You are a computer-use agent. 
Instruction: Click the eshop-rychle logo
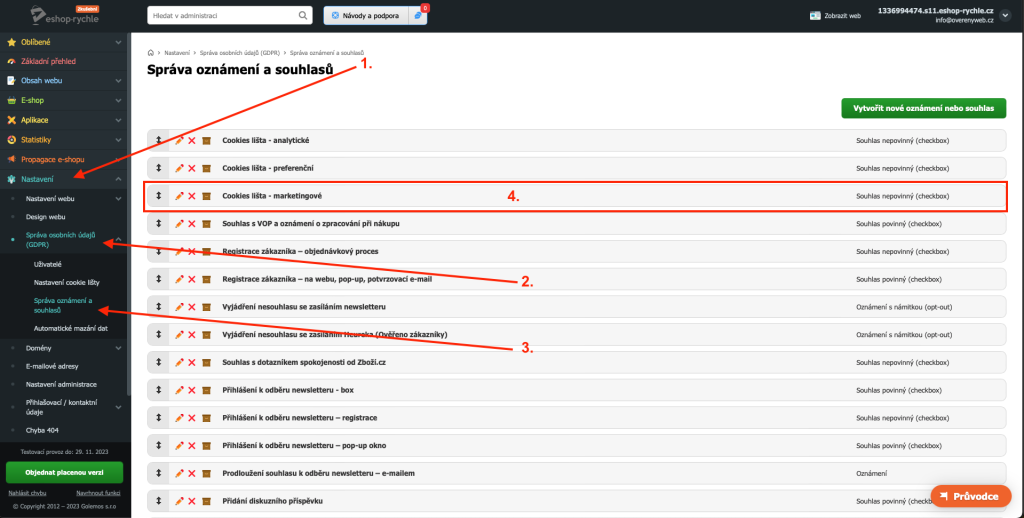tap(65, 16)
